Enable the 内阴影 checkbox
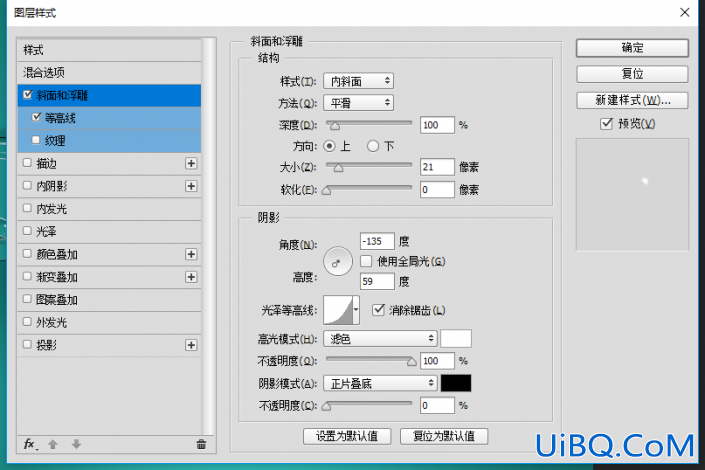 point(27,185)
